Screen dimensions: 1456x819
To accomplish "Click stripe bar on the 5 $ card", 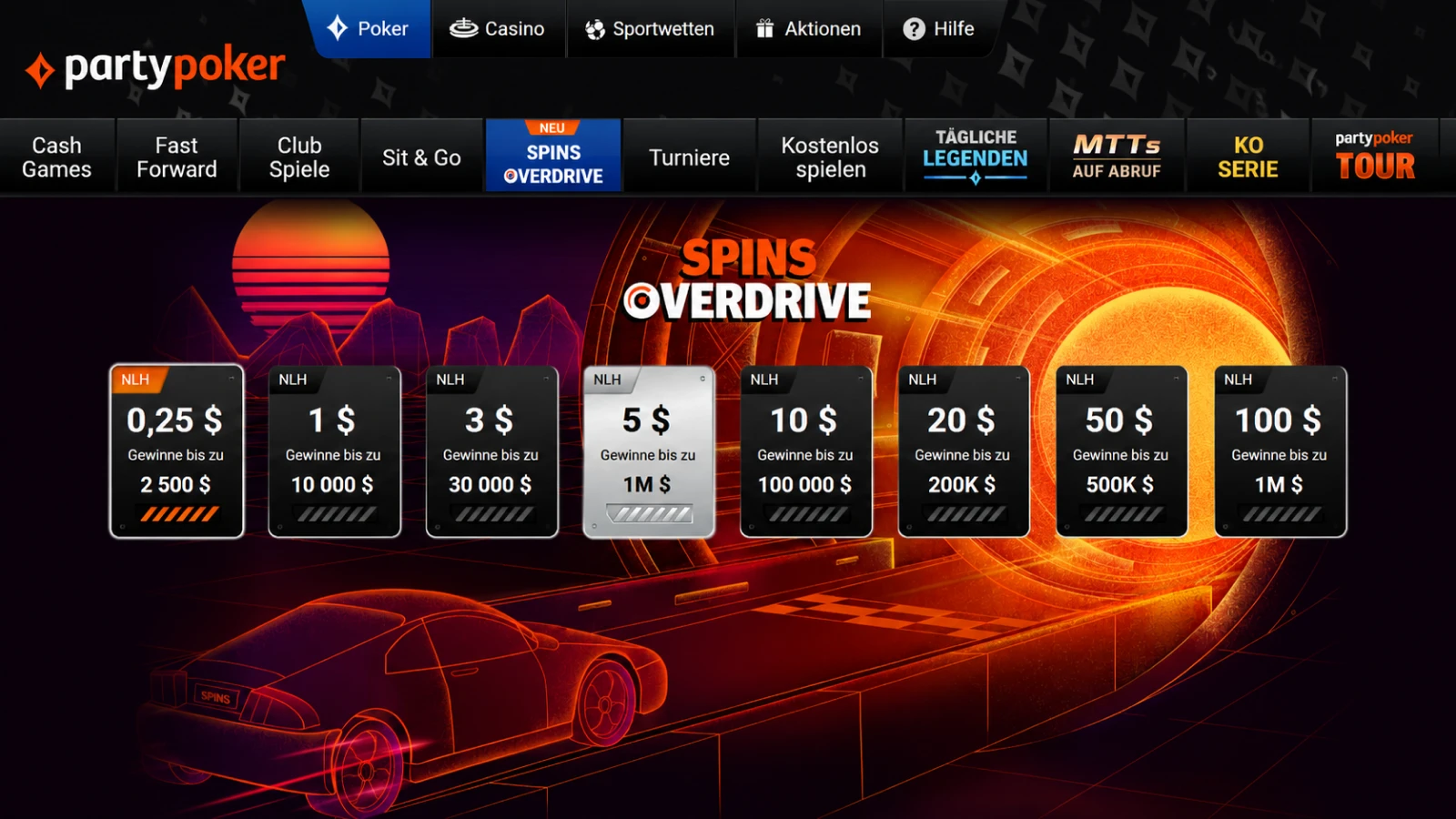I will (650, 514).
